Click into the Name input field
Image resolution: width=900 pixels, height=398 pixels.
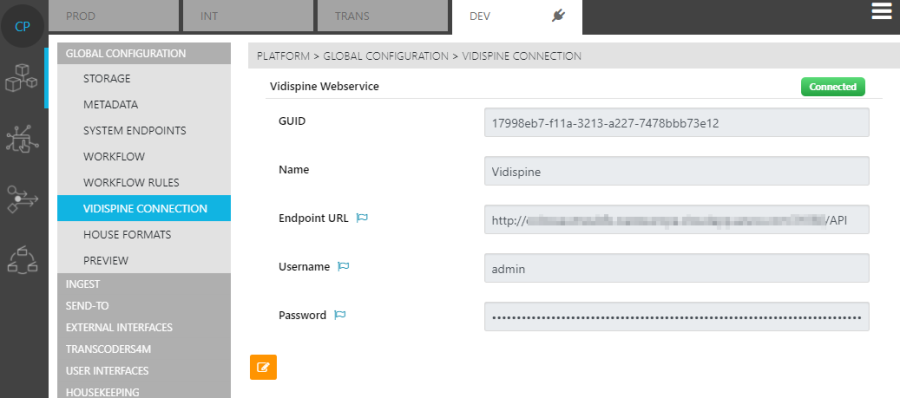click(x=677, y=171)
